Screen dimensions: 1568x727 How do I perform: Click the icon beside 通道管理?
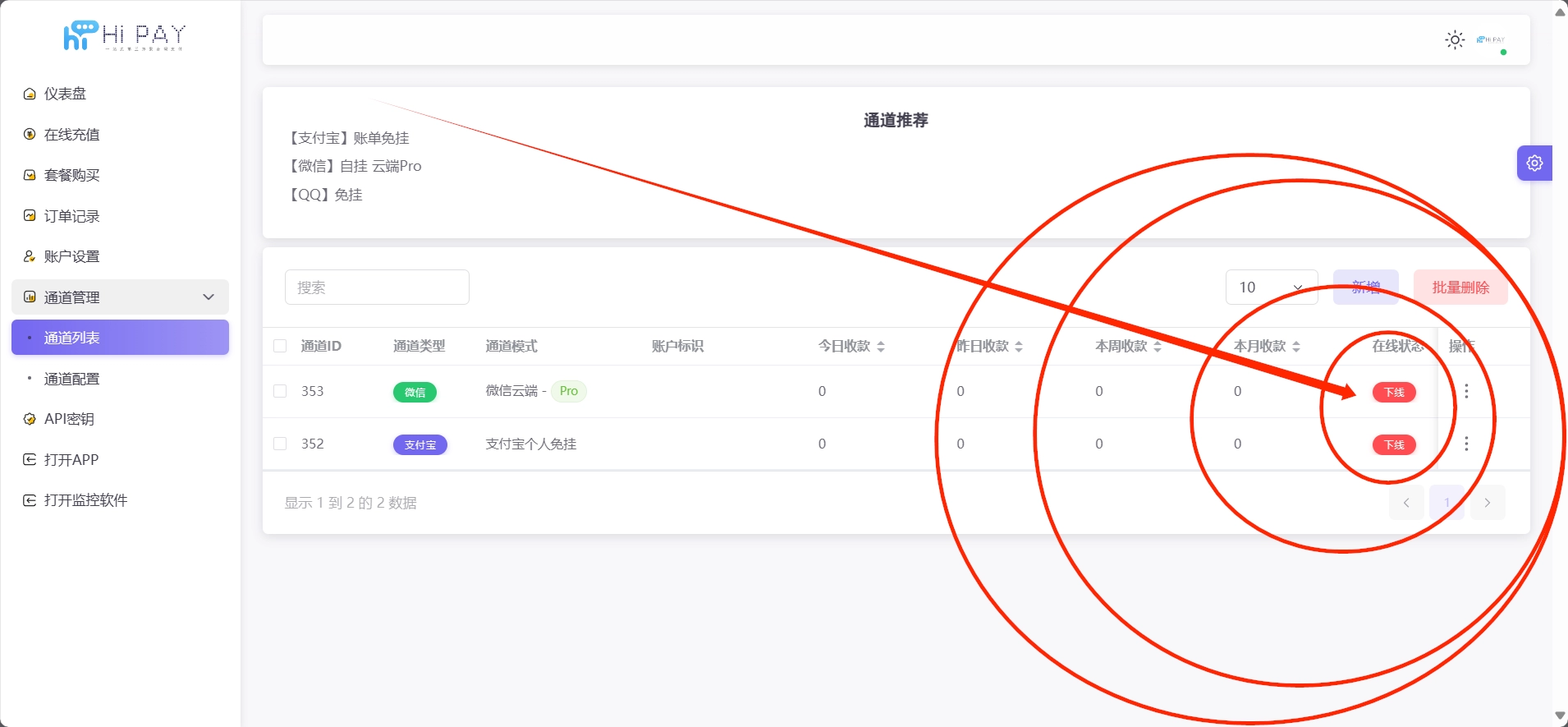(x=30, y=297)
